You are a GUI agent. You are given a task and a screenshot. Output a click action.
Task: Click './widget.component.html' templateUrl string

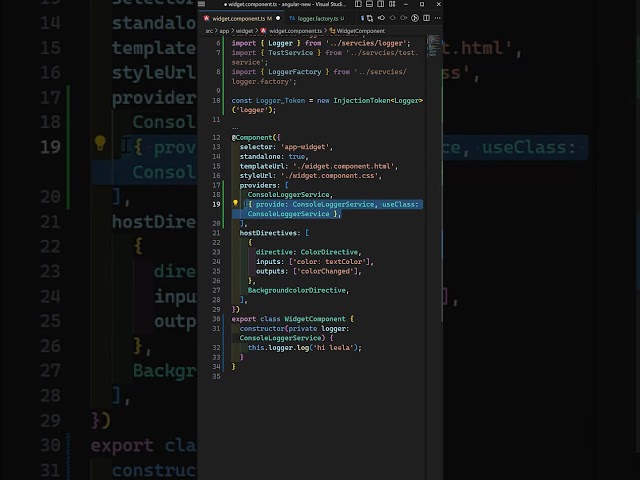[343, 166]
